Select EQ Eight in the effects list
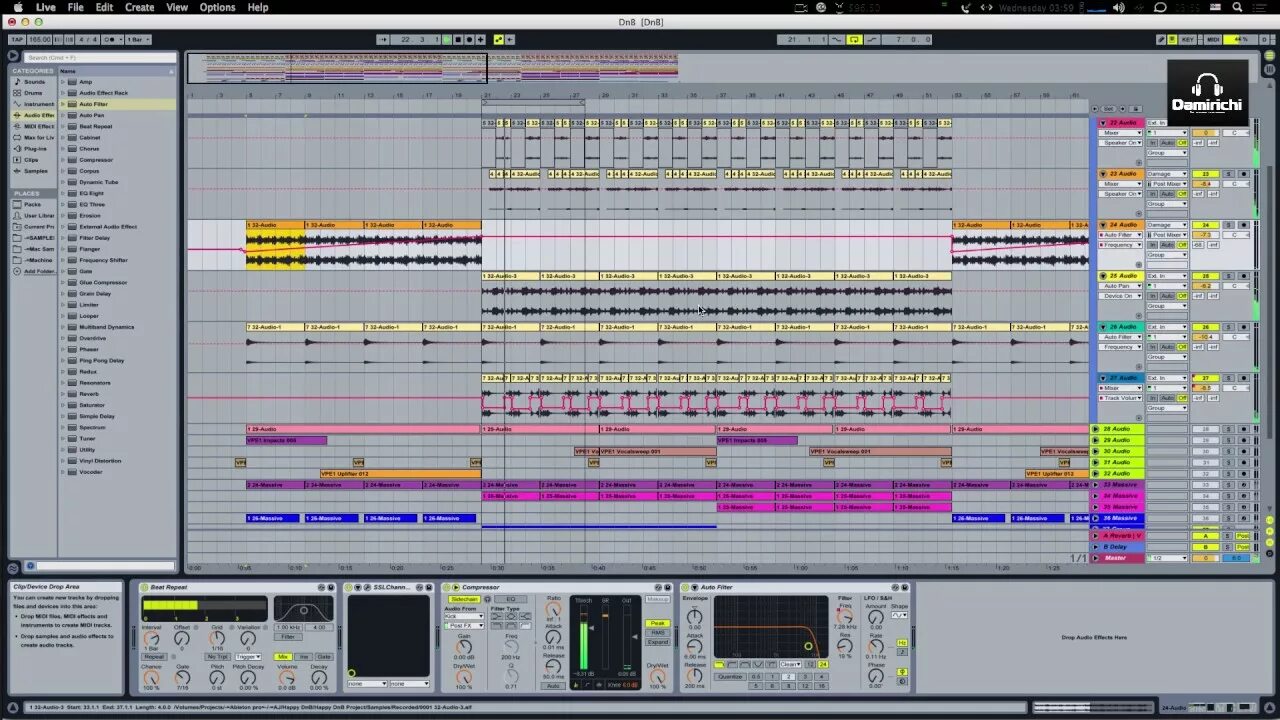1280x720 pixels. point(92,193)
